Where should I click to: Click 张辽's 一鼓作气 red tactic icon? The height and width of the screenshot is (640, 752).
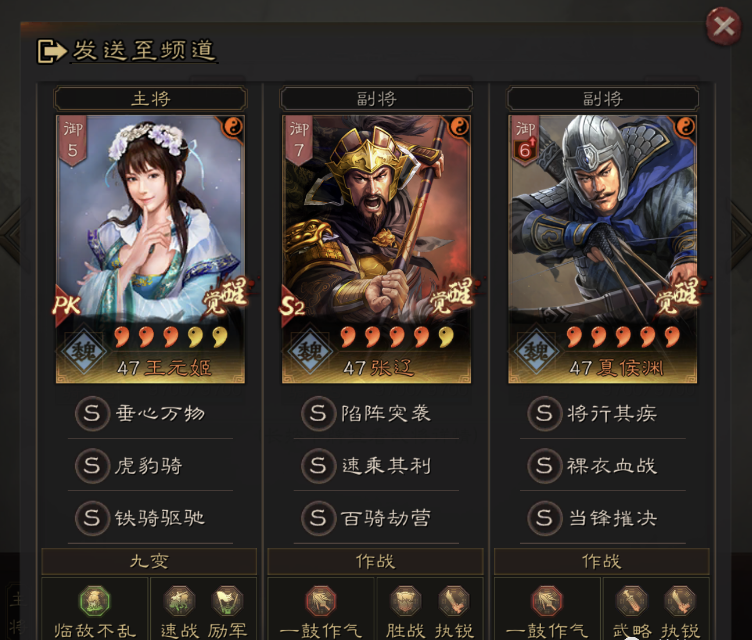coord(321,601)
